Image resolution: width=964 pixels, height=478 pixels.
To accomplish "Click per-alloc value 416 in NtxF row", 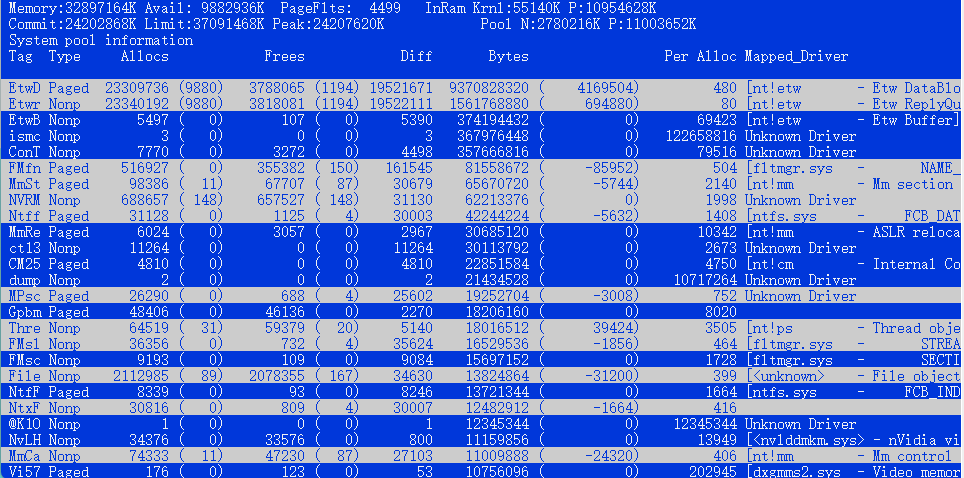I will pyautogui.click(x=725, y=408).
